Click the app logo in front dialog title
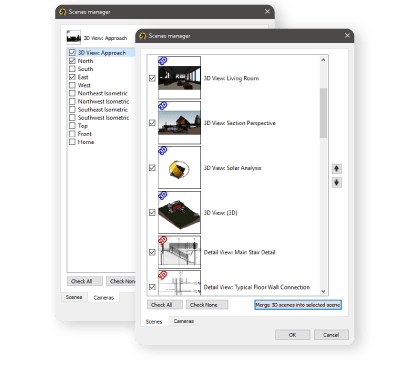The height and width of the screenshot is (371, 411). 143,36
